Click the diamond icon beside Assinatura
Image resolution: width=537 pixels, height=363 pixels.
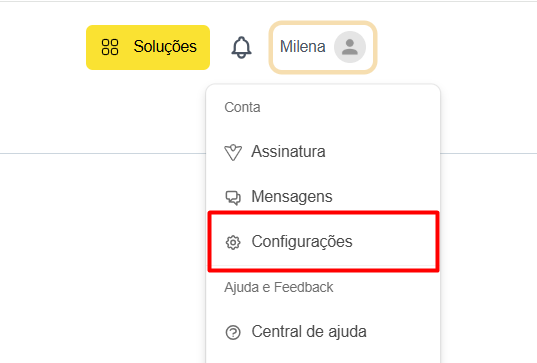pyautogui.click(x=233, y=152)
